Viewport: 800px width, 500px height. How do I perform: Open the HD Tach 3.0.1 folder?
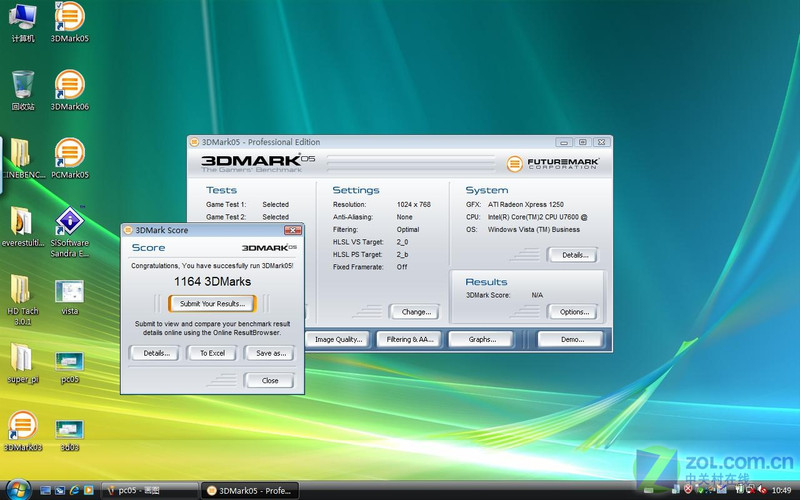[22, 300]
